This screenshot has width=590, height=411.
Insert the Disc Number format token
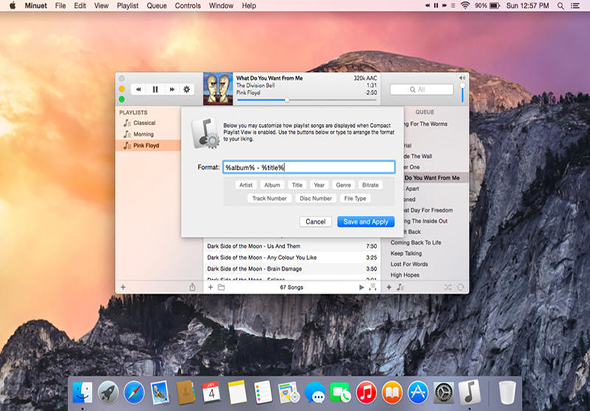tap(316, 198)
